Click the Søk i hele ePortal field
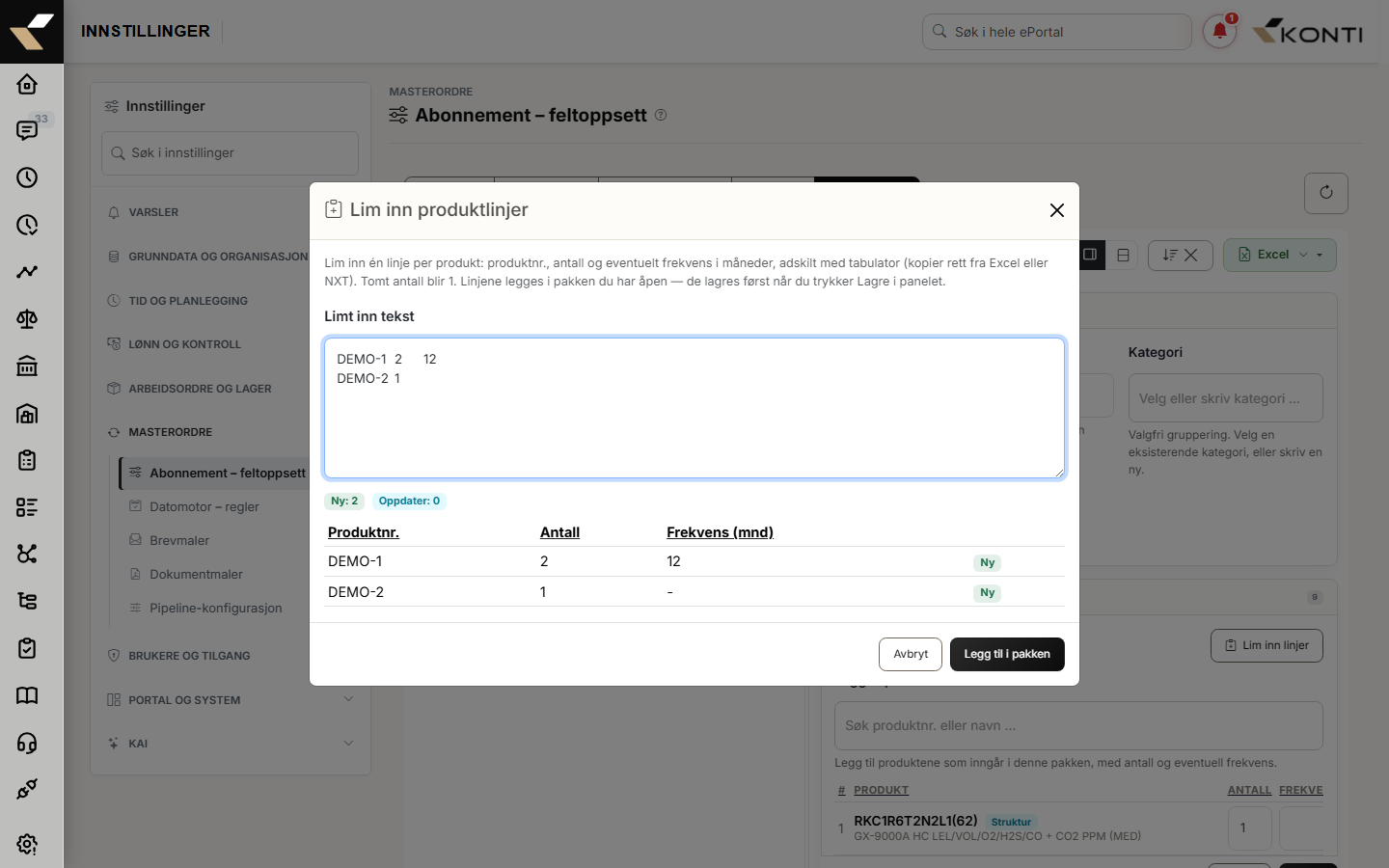 (x=1057, y=32)
